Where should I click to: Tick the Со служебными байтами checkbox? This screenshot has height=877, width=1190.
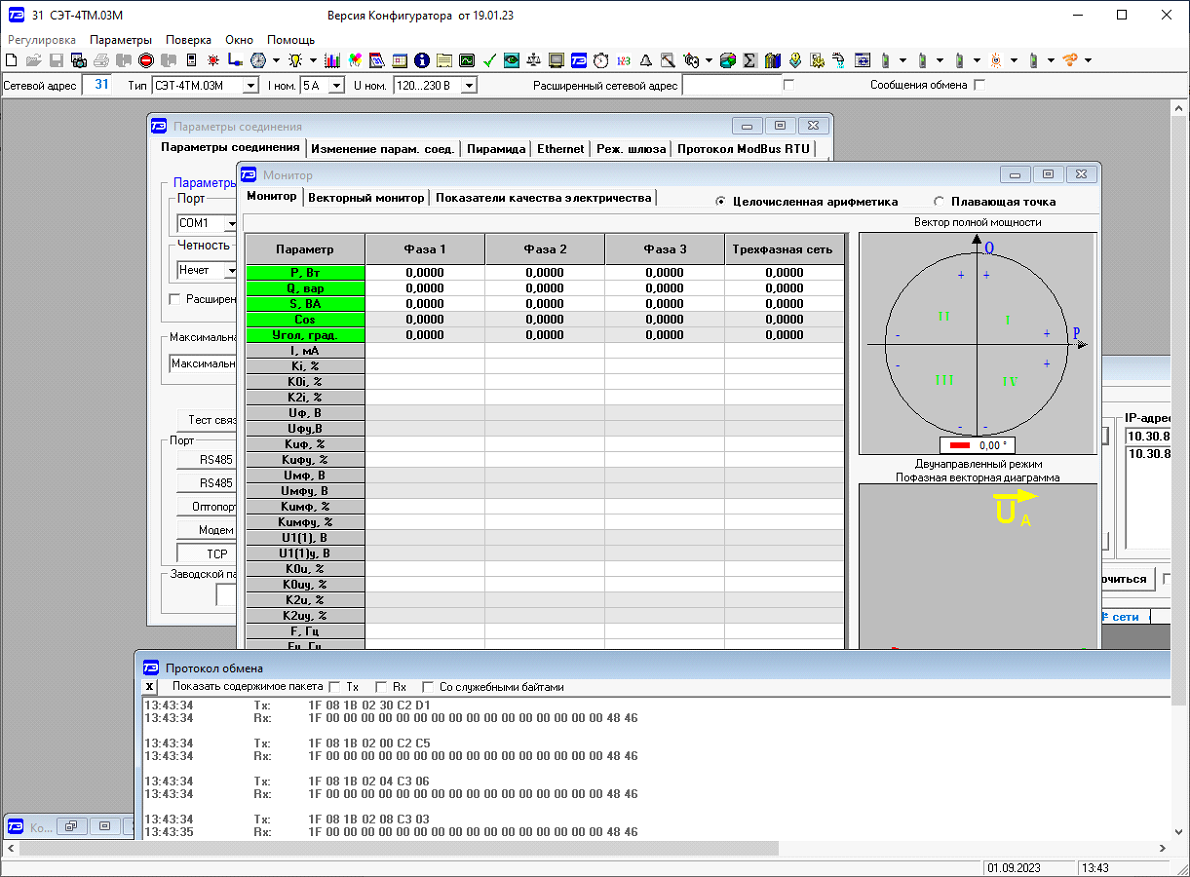pos(428,687)
